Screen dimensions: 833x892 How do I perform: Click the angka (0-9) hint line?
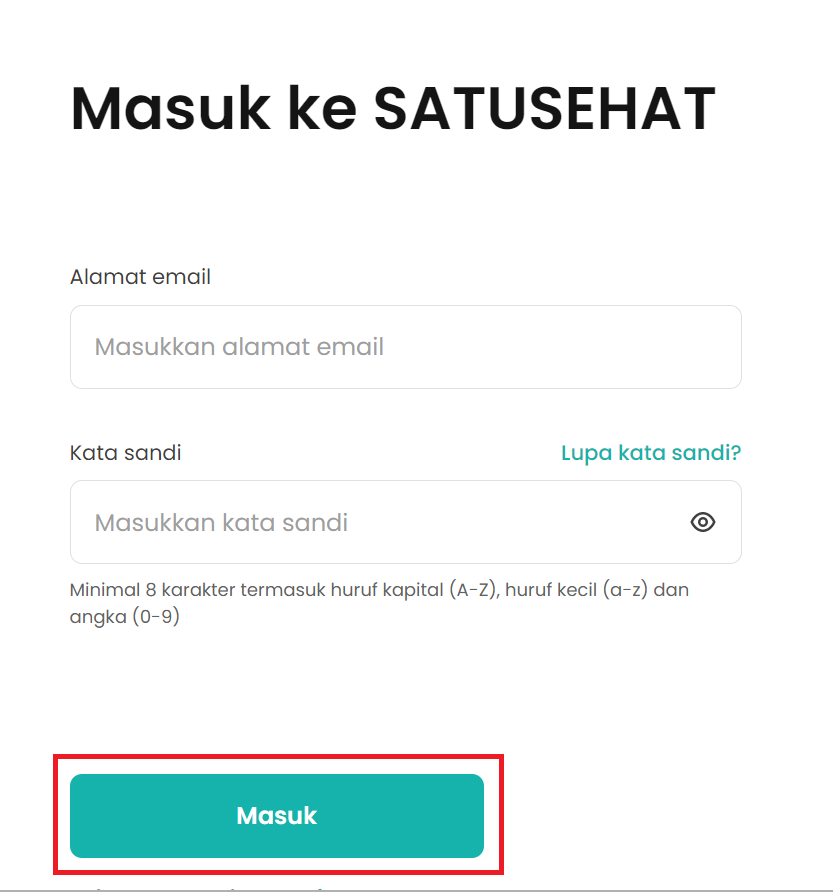(125, 617)
